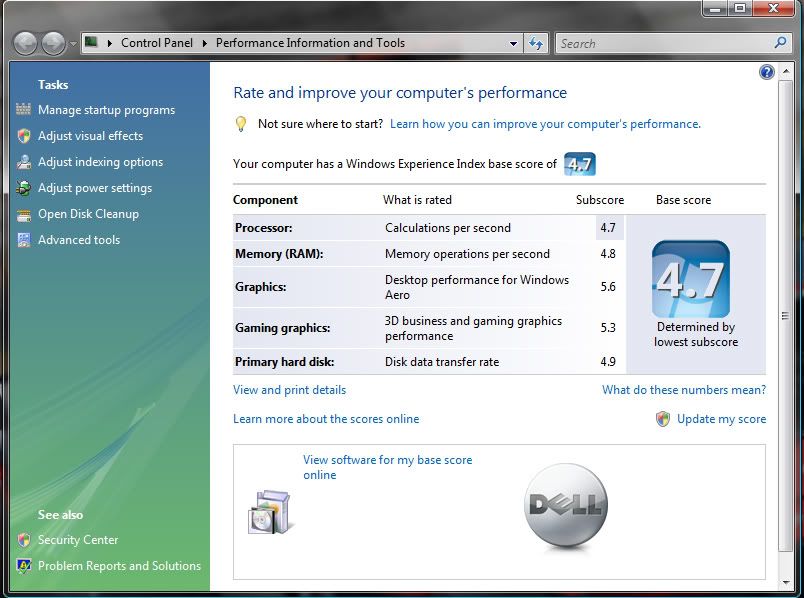The image size is (804, 598).
Task: Click the Memory subscore 4.8
Action: click(608, 254)
